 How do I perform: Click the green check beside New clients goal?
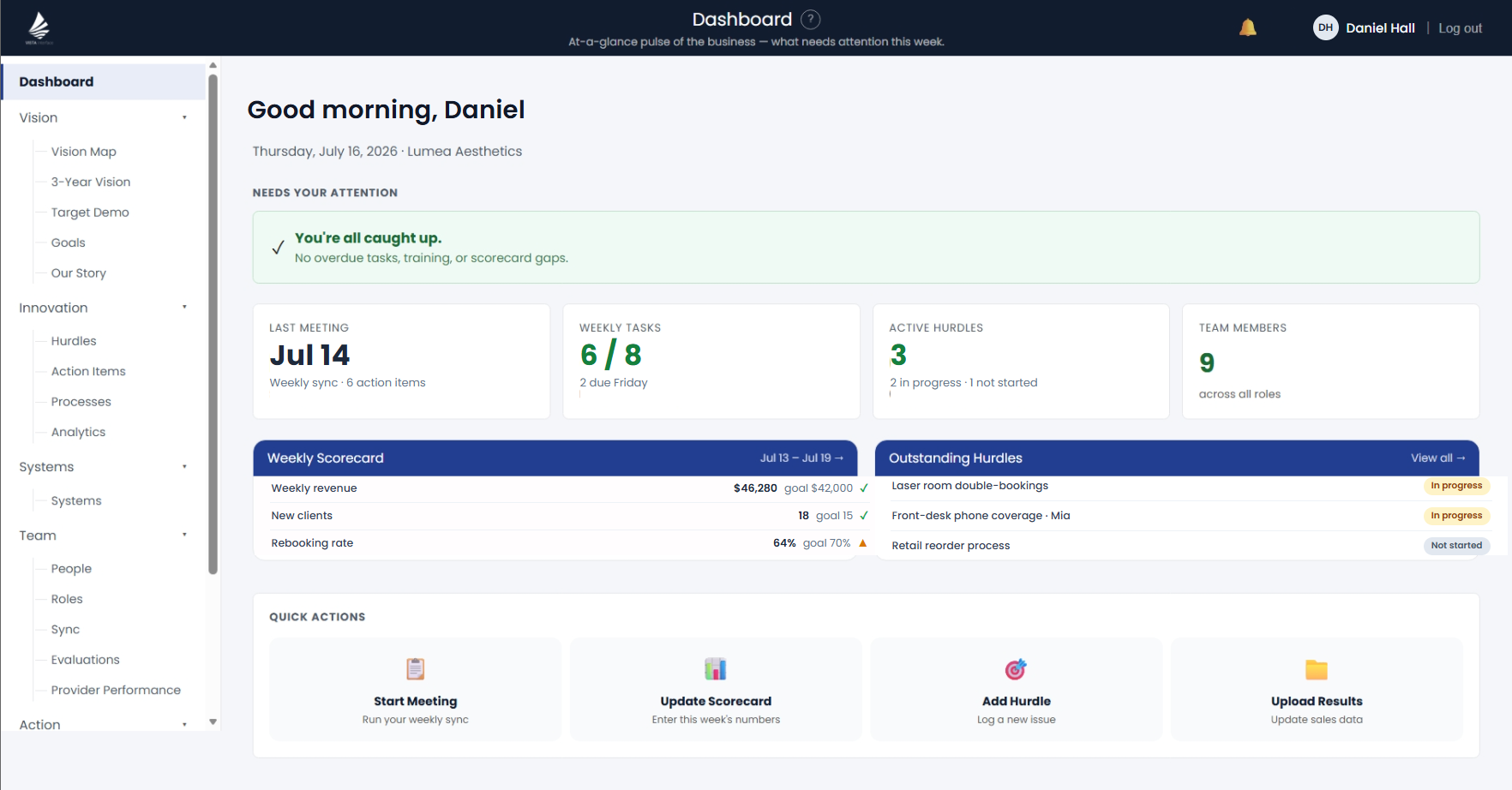pyautogui.click(x=864, y=516)
